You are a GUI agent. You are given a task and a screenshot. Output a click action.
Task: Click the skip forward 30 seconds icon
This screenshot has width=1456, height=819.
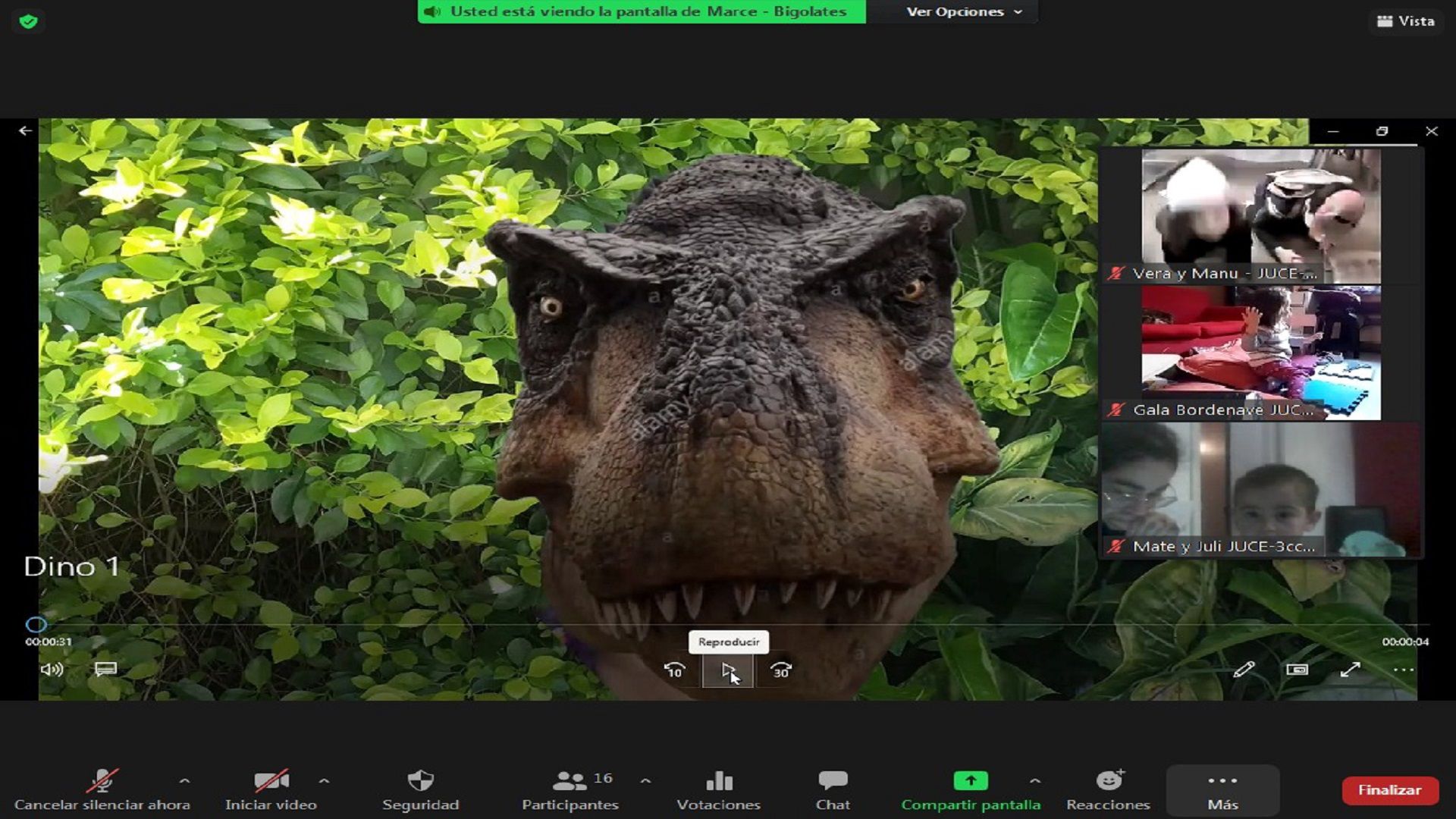781,670
